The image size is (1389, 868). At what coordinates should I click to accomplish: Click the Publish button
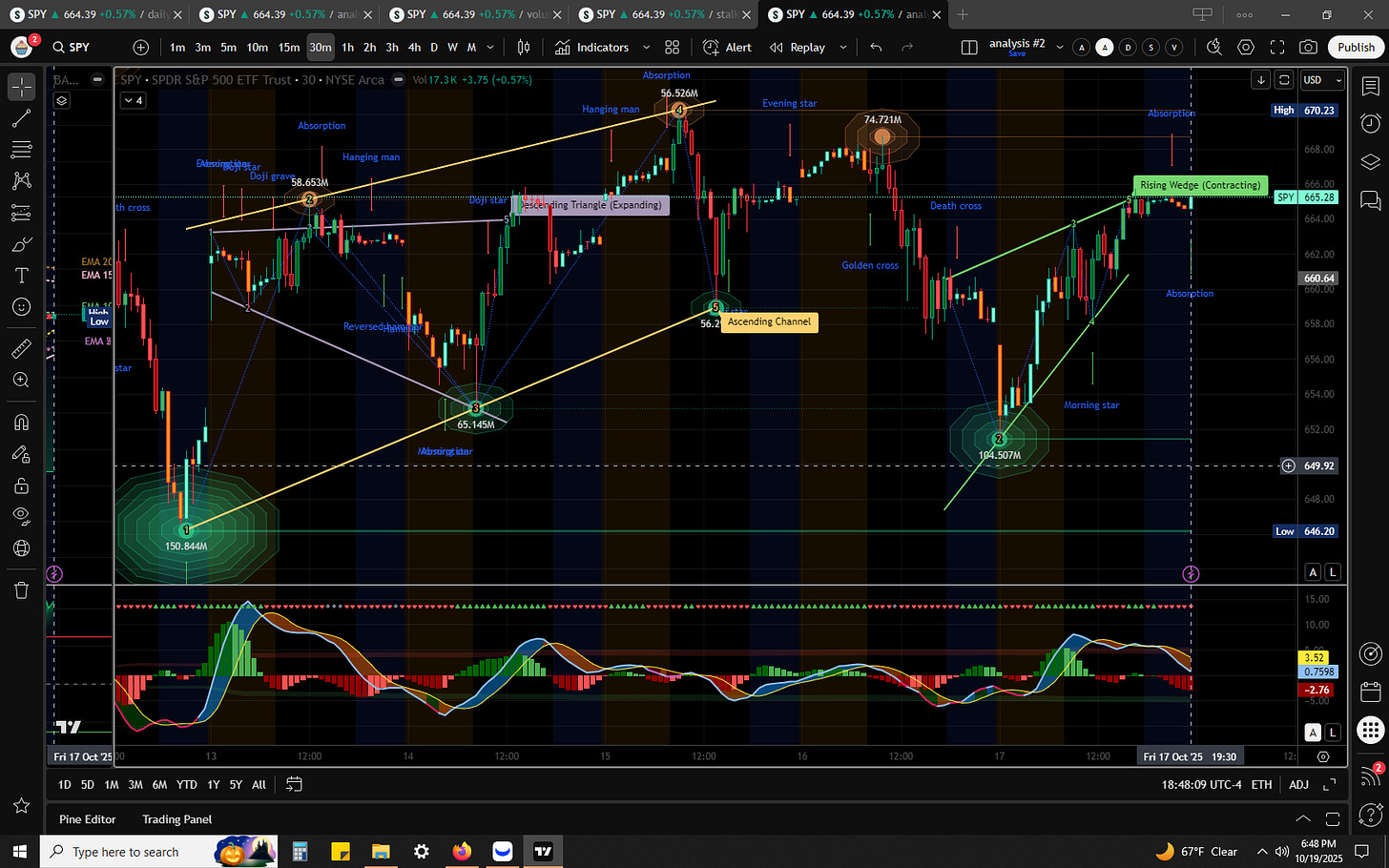pos(1356,48)
